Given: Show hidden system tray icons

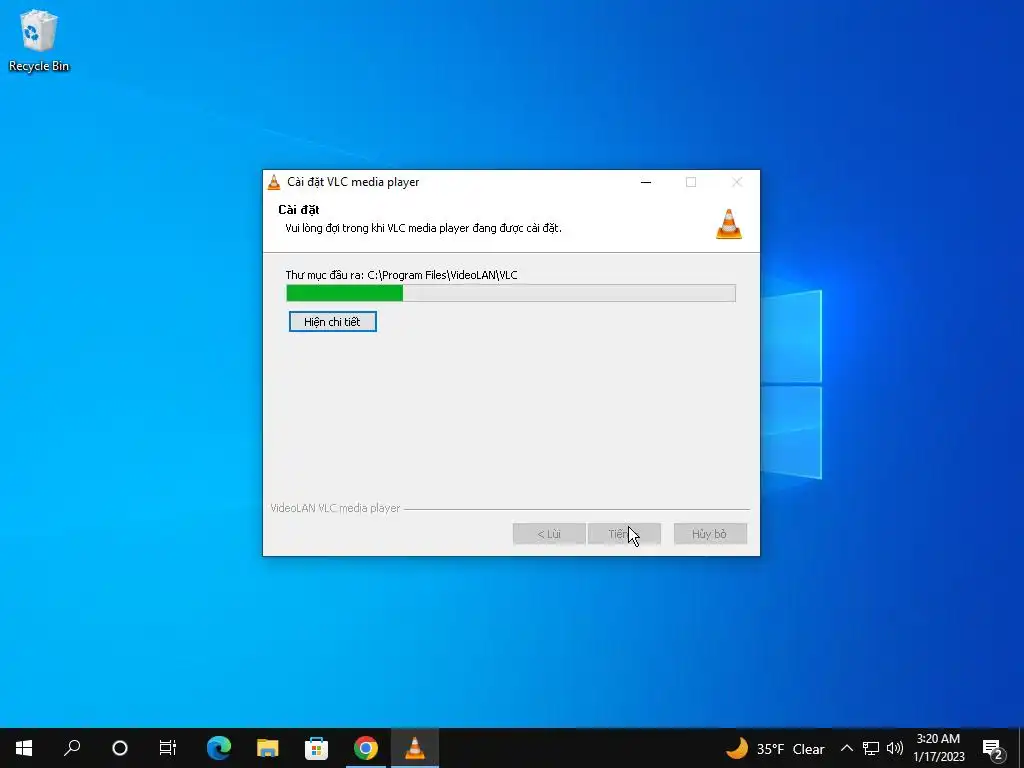Looking at the screenshot, I should pyautogui.click(x=846, y=748).
